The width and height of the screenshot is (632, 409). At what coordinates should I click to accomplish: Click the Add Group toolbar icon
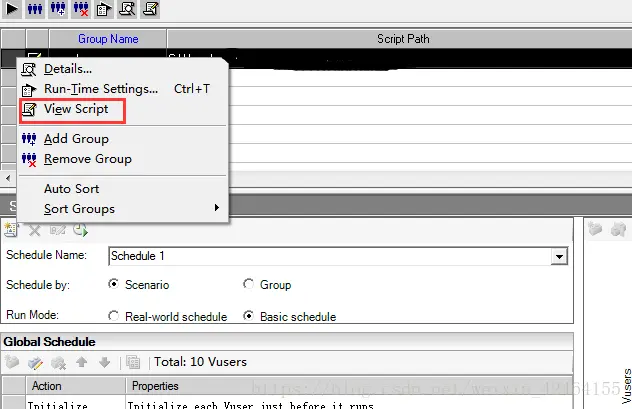[58, 9]
